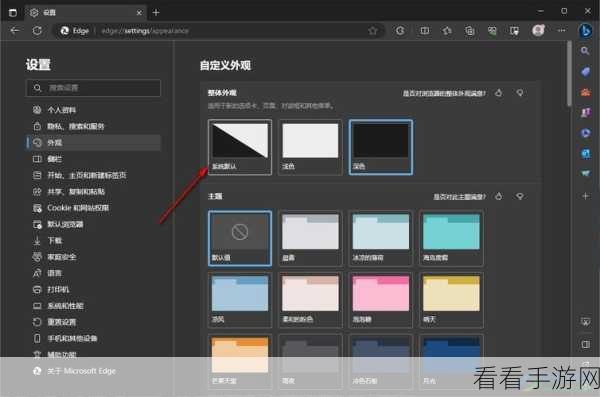Screen dimensions: 600x397
Task: Add a new sidebar app with plus
Action: pyautogui.click(x=585, y=196)
